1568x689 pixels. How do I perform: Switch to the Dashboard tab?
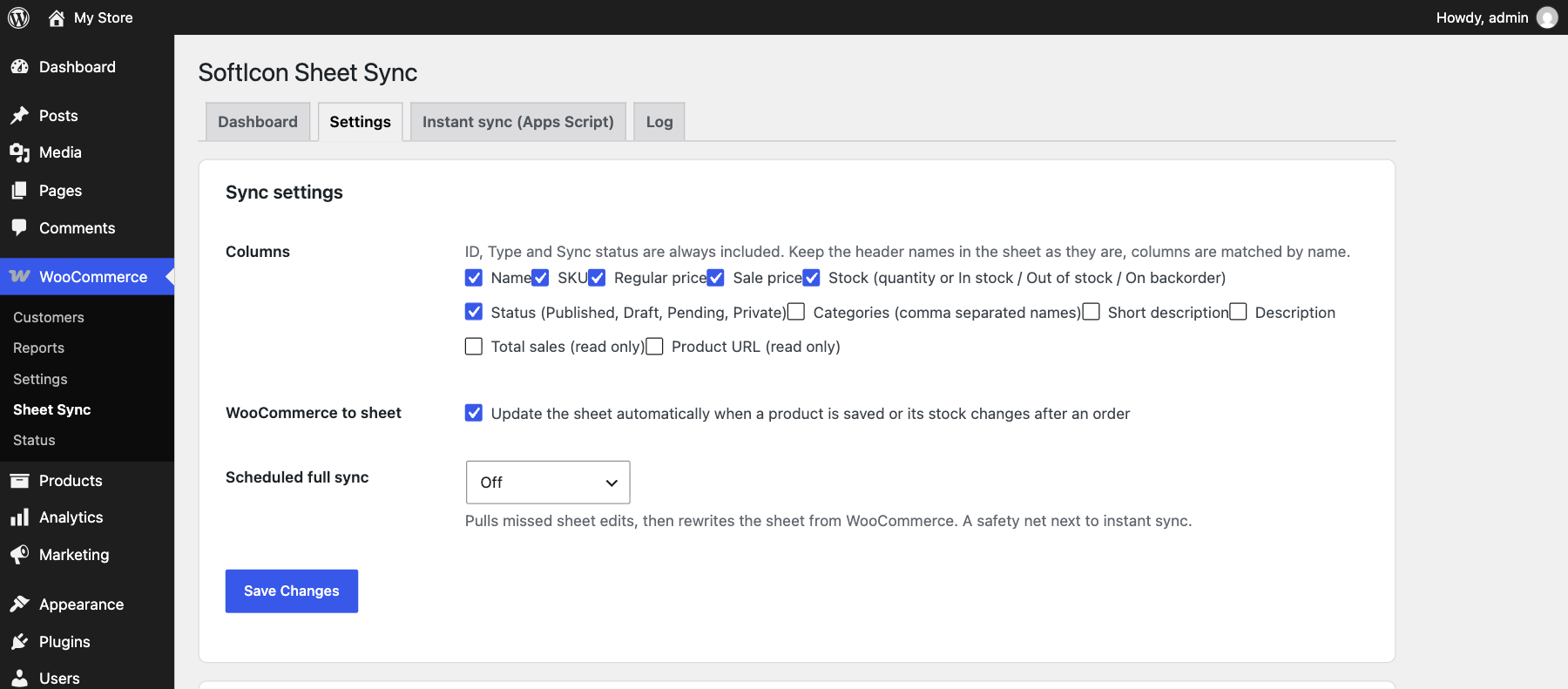258,122
